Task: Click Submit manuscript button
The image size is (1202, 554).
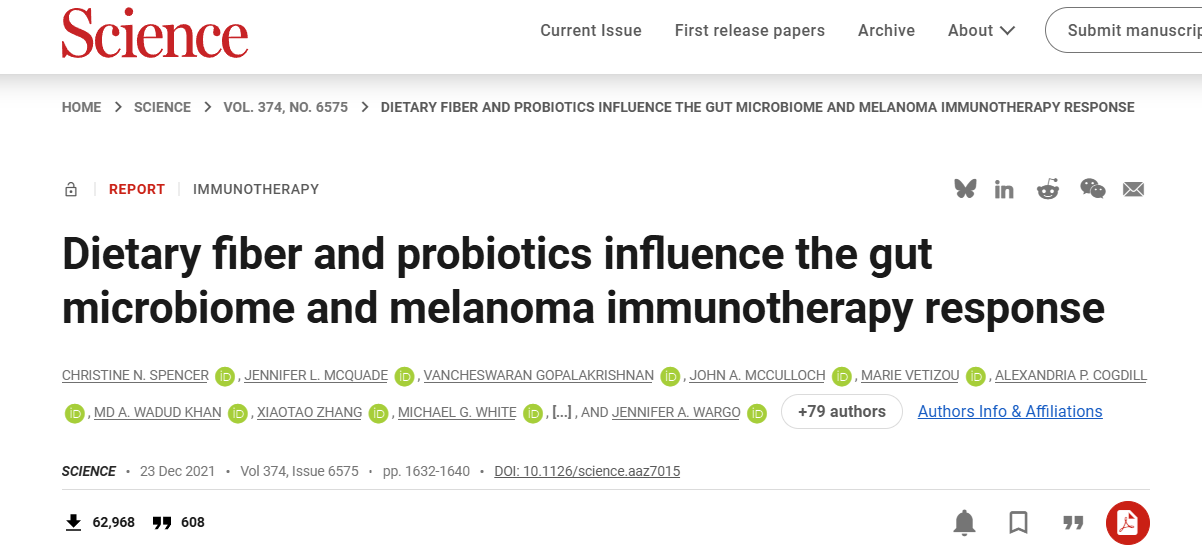Action: point(1132,30)
